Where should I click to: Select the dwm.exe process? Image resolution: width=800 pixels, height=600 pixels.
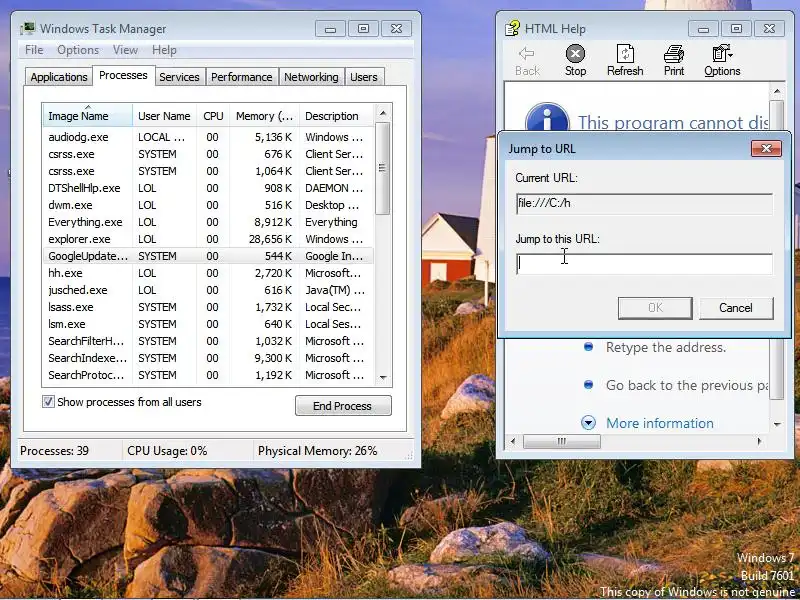click(x=208, y=205)
